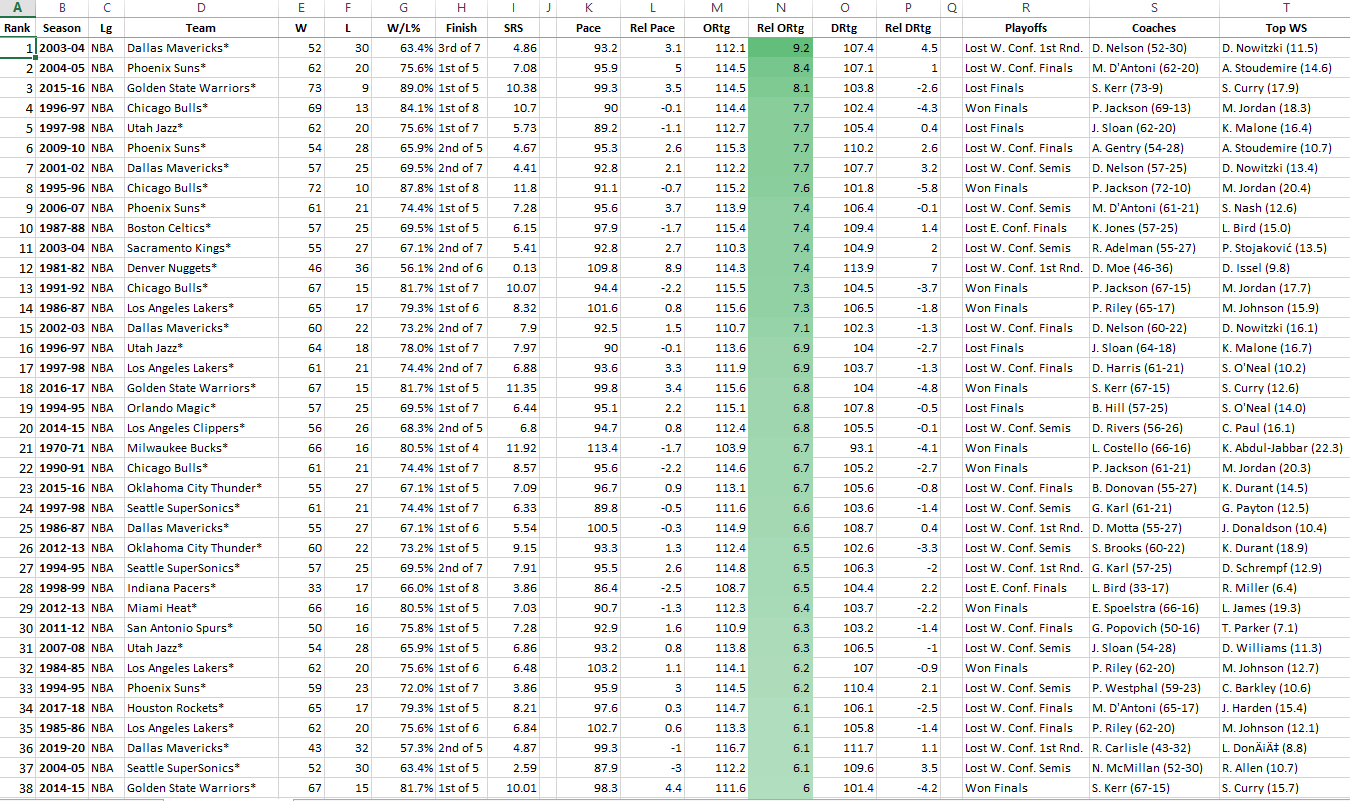Select the 'Indiana Pacers*' cell

click(x=200, y=588)
